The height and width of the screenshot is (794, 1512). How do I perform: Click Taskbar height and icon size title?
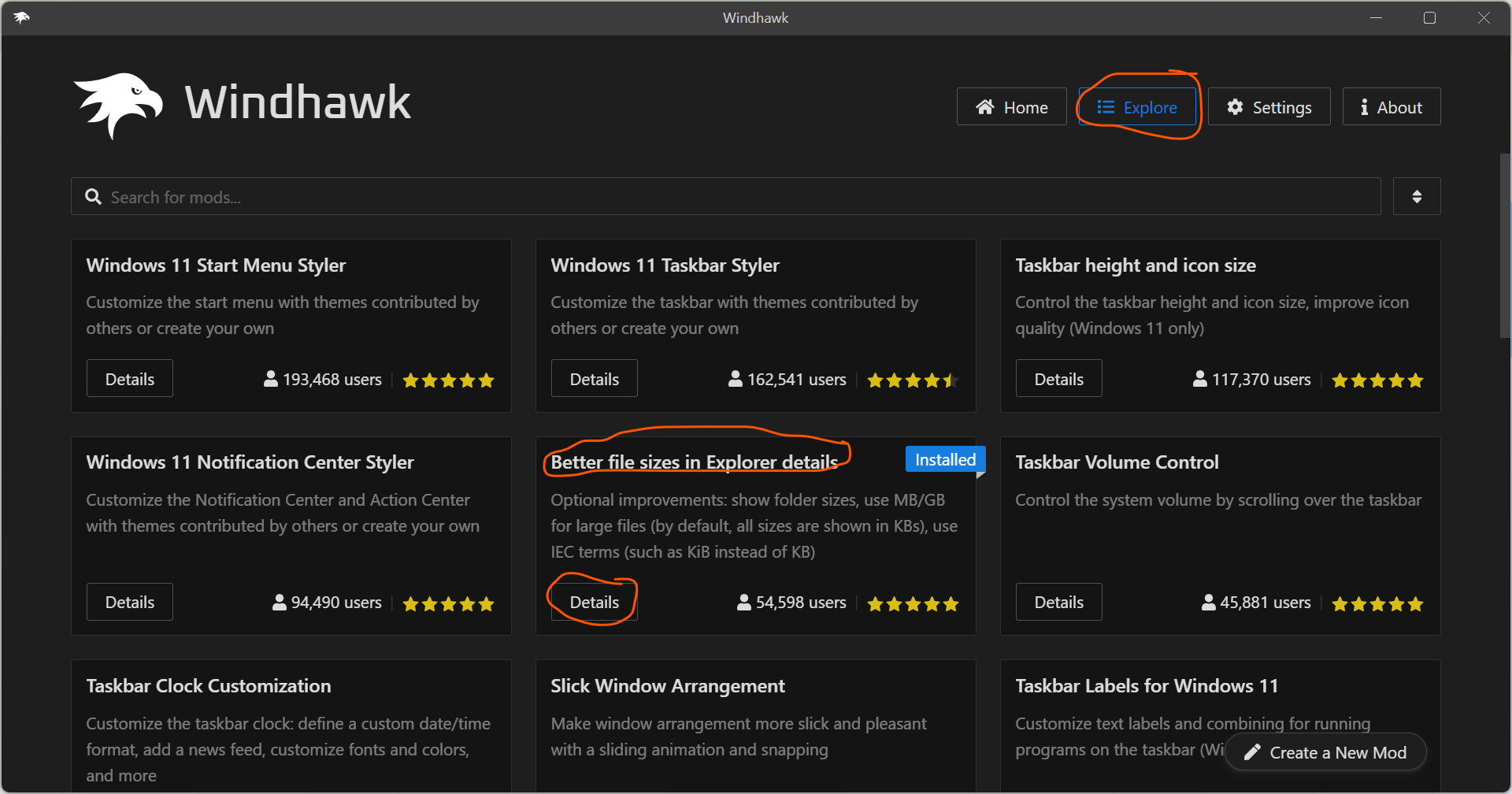[x=1136, y=265]
